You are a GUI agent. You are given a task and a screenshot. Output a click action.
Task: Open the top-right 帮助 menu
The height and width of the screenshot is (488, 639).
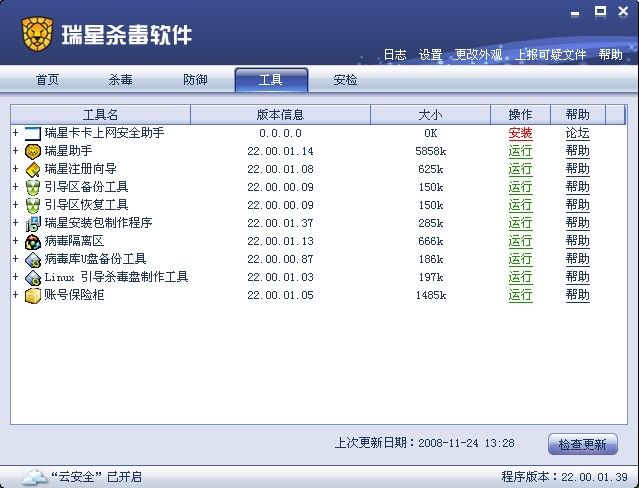coord(610,55)
